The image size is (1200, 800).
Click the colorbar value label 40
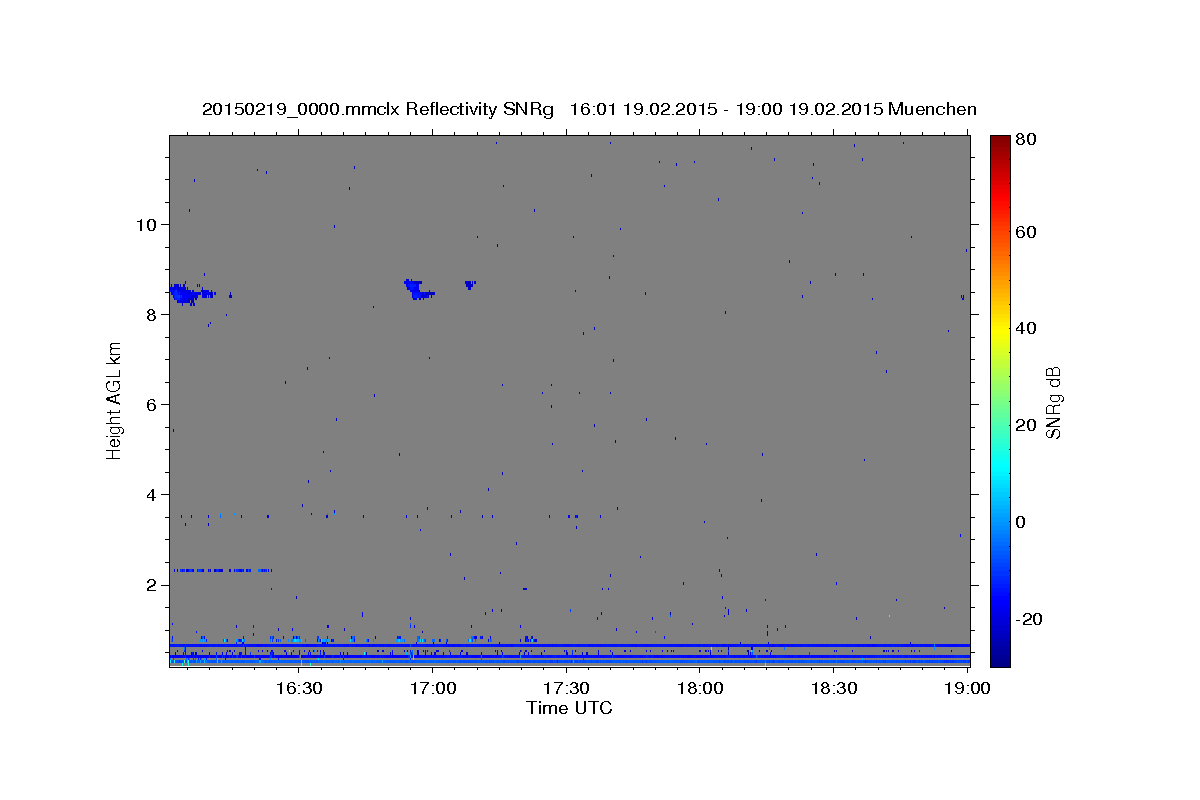(1025, 328)
